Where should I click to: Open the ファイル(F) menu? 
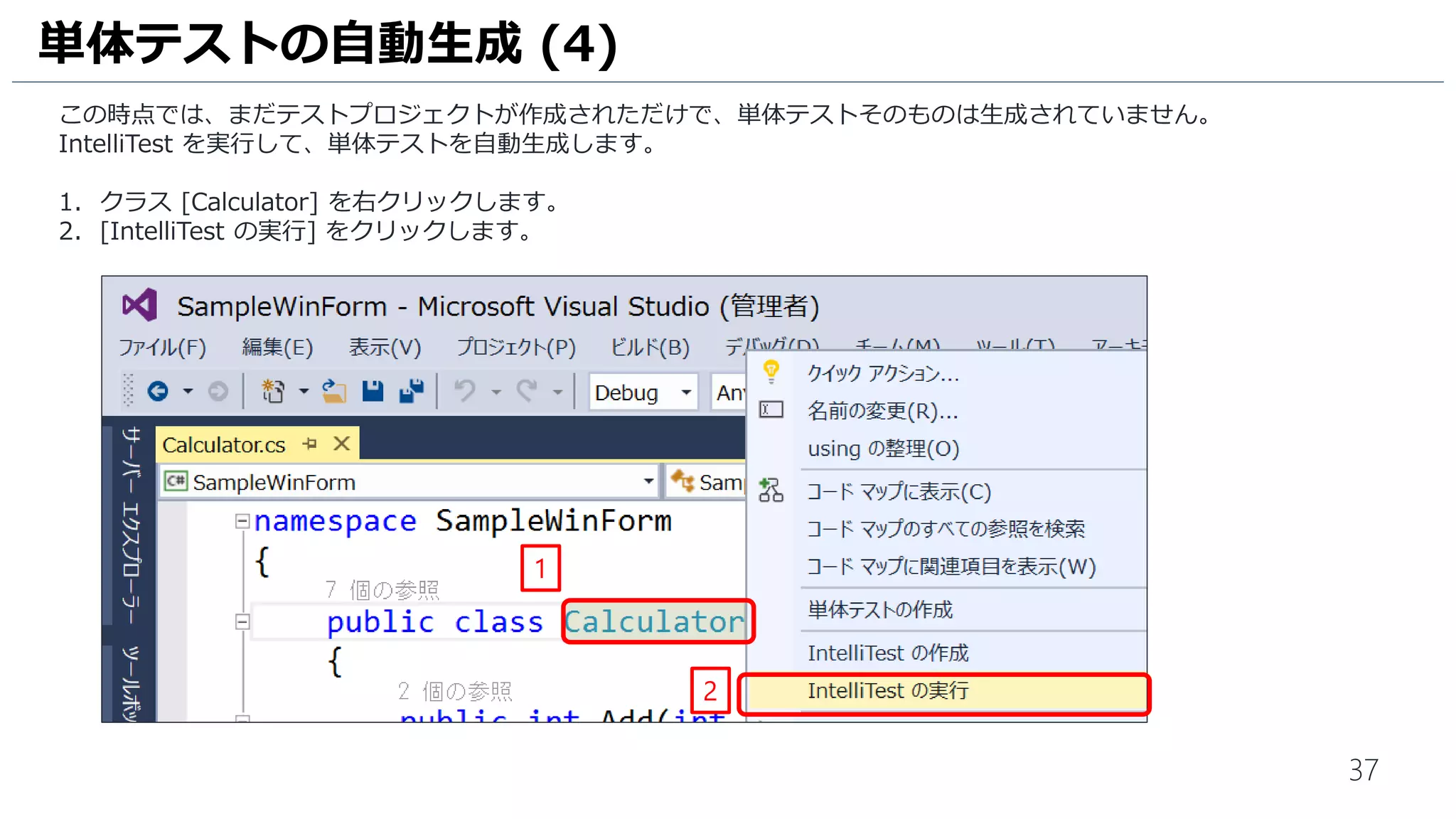[162, 347]
